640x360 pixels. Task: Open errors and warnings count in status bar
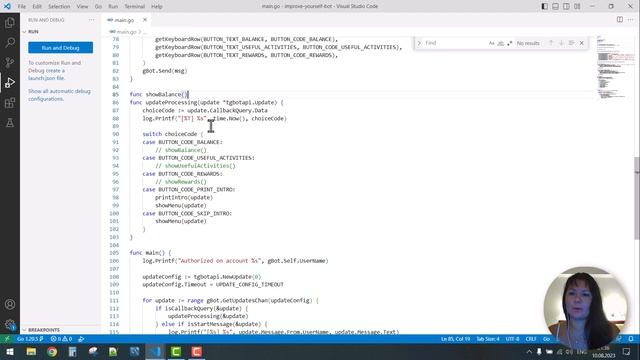[x=61, y=339]
